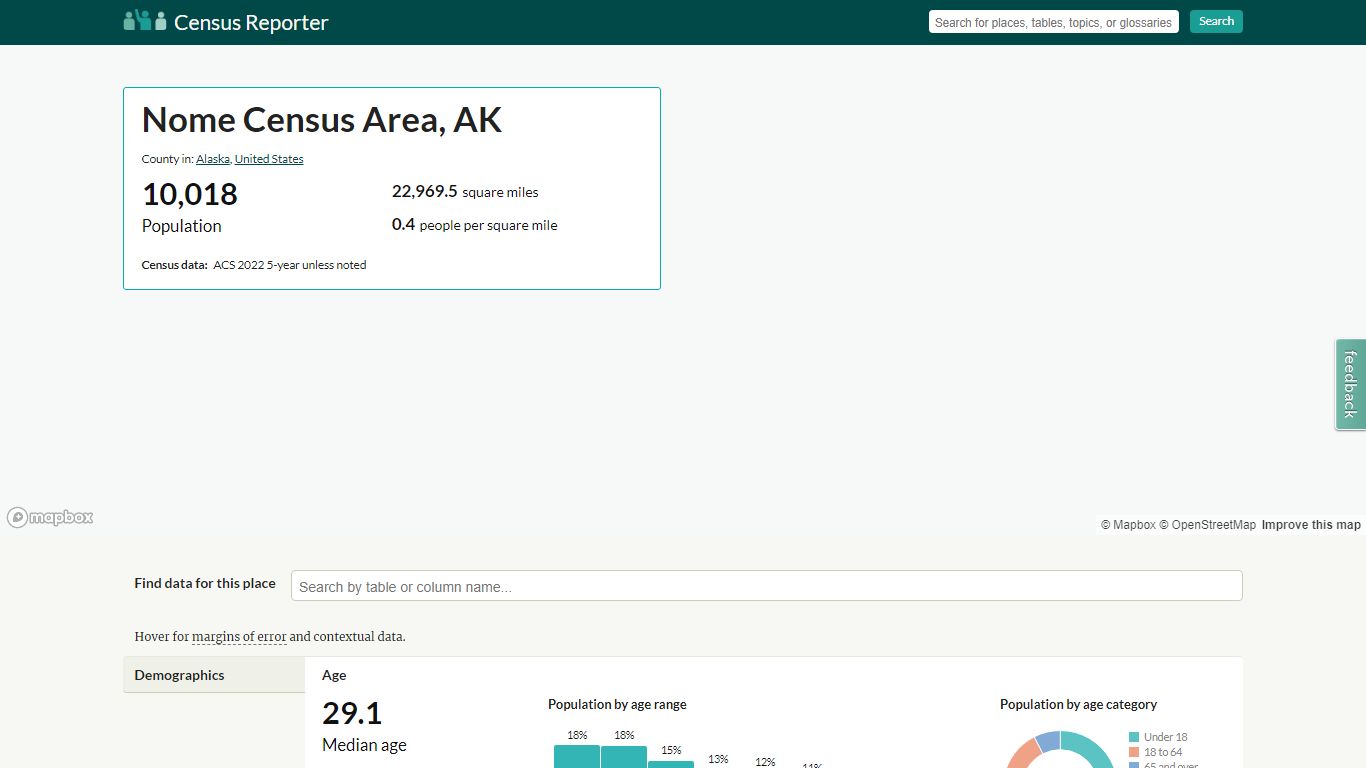Screen dimensions: 1366x768
Task: Open the Alaska parent geography link
Action: point(213,159)
